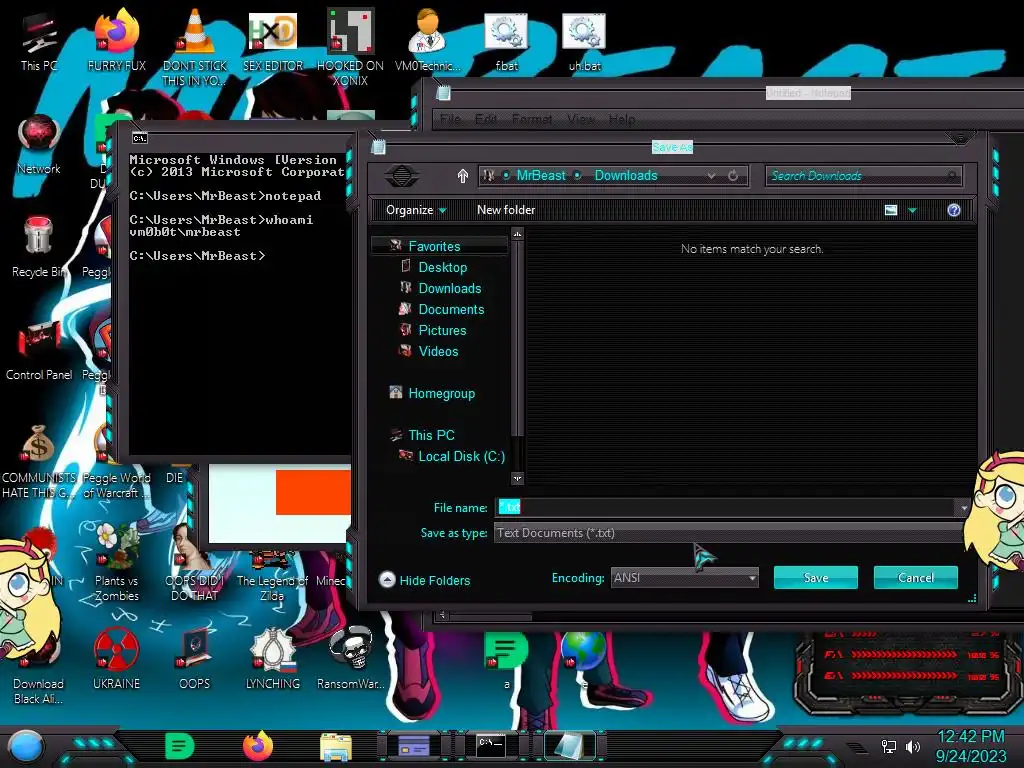Viewport: 1024px width, 768px height.
Task: Open the Edit menu in Notepad
Action: (485, 120)
